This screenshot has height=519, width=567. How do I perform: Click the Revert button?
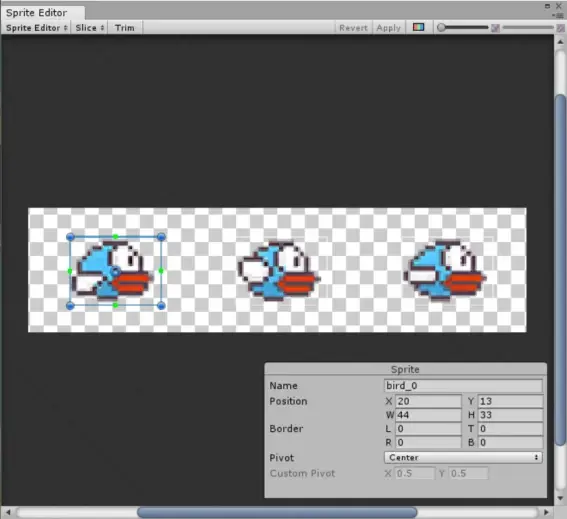click(353, 28)
